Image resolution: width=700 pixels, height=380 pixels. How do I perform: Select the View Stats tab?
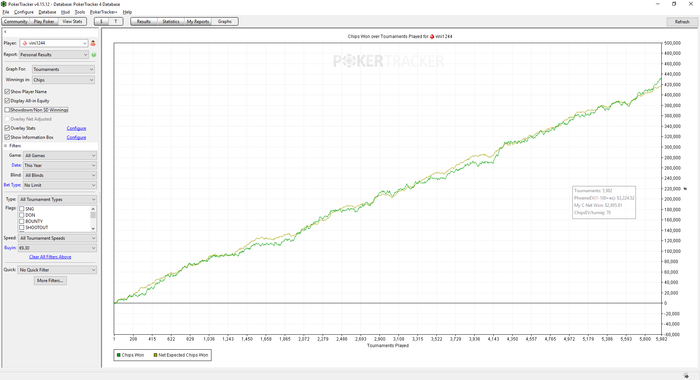72,21
